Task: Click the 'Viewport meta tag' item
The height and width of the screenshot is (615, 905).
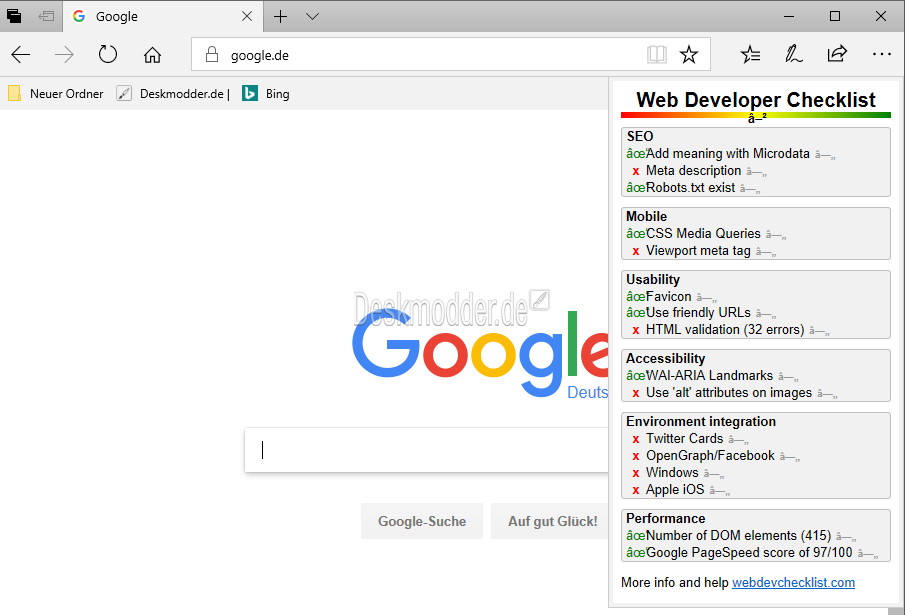Action: [698, 251]
